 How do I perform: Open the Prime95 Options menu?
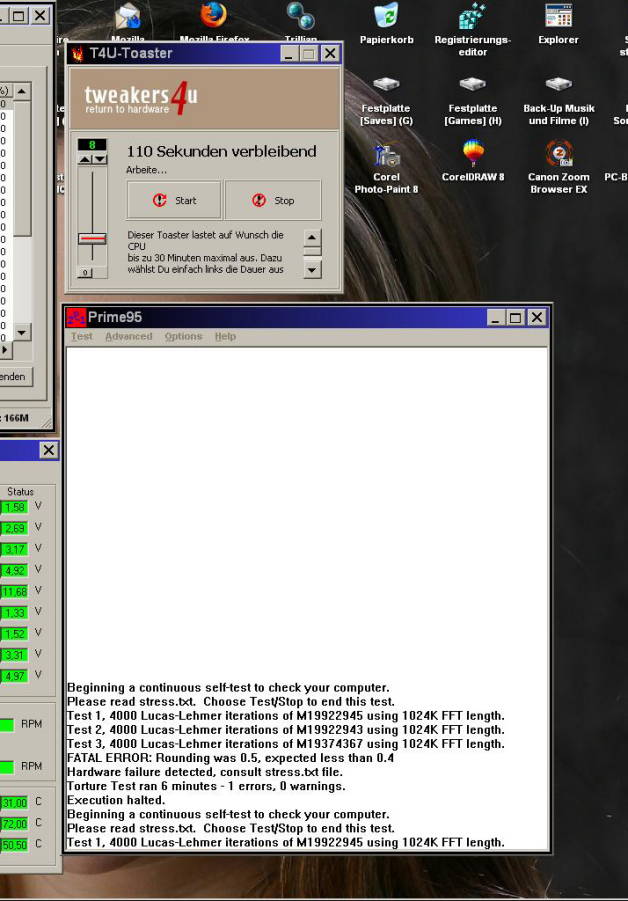pyautogui.click(x=183, y=336)
